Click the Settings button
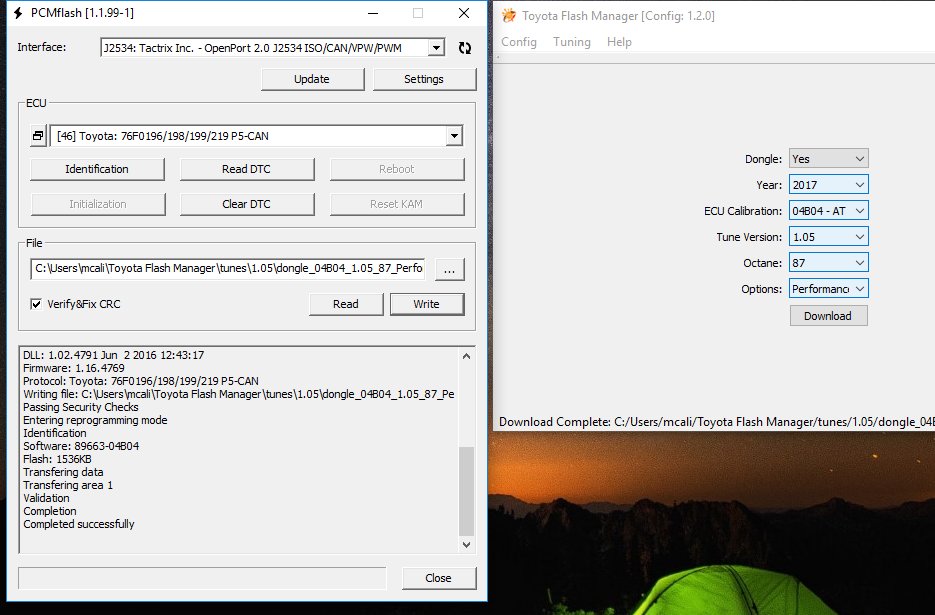 tap(424, 79)
